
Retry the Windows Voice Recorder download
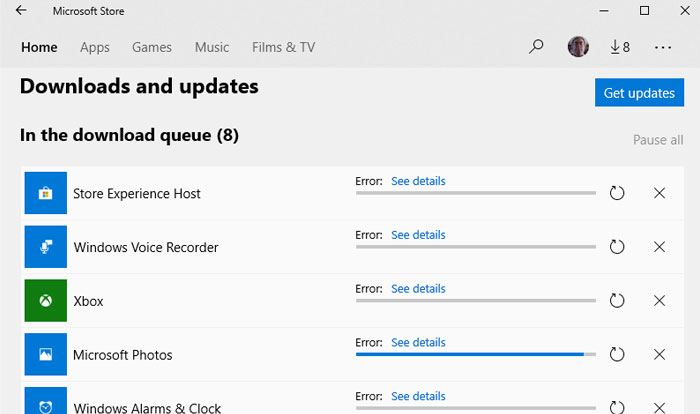point(617,247)
